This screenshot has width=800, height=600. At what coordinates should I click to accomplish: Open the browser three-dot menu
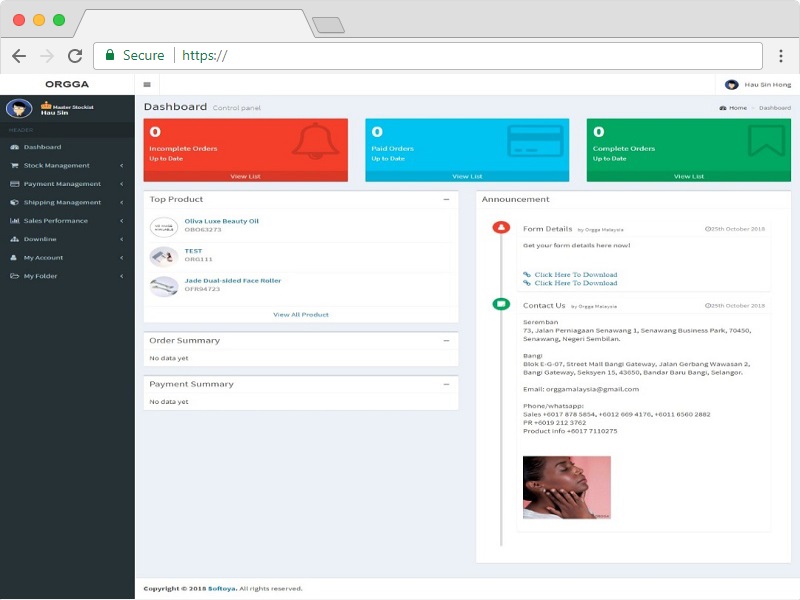780,56
